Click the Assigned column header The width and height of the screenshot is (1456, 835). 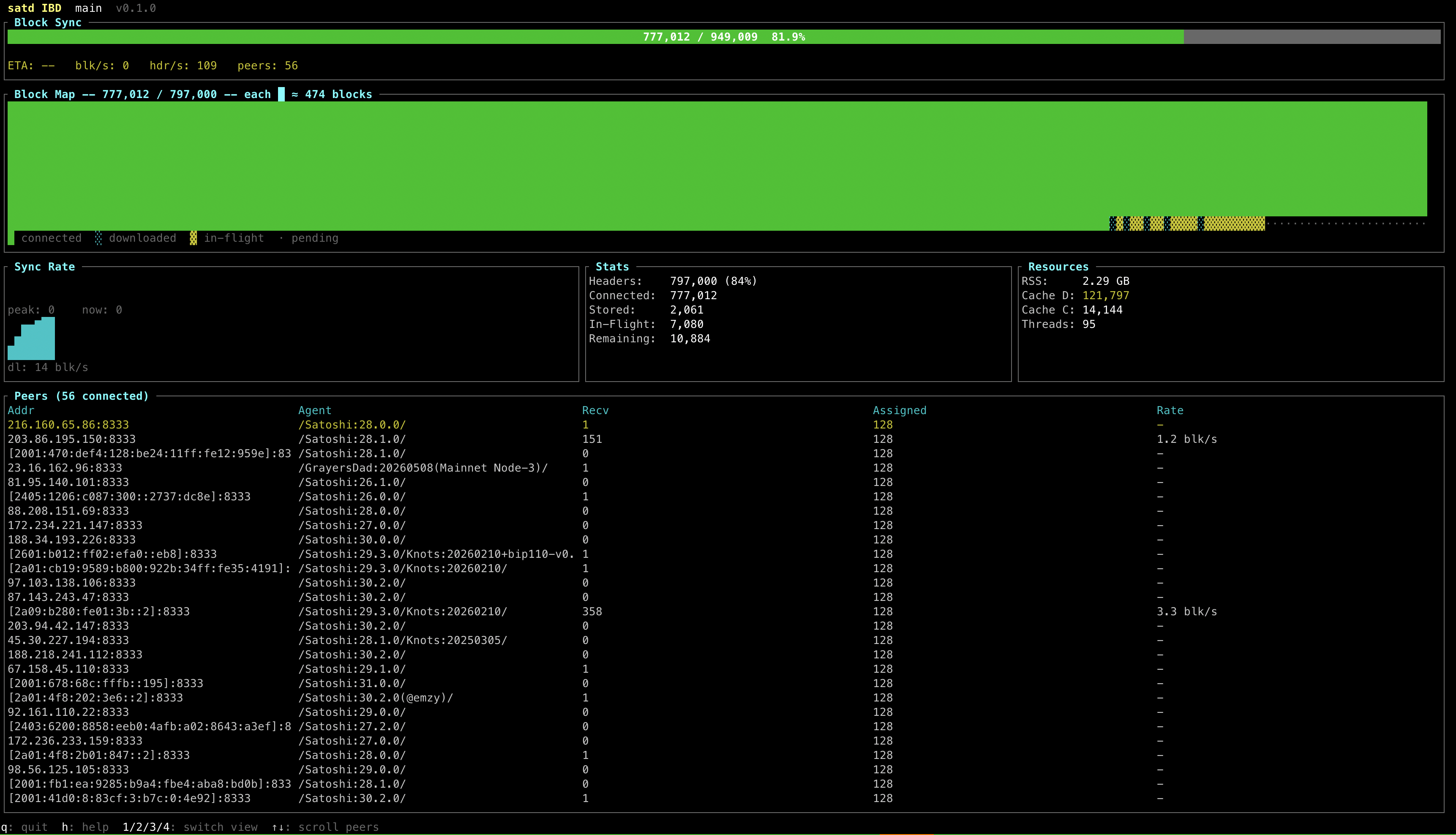pos(900,411)
